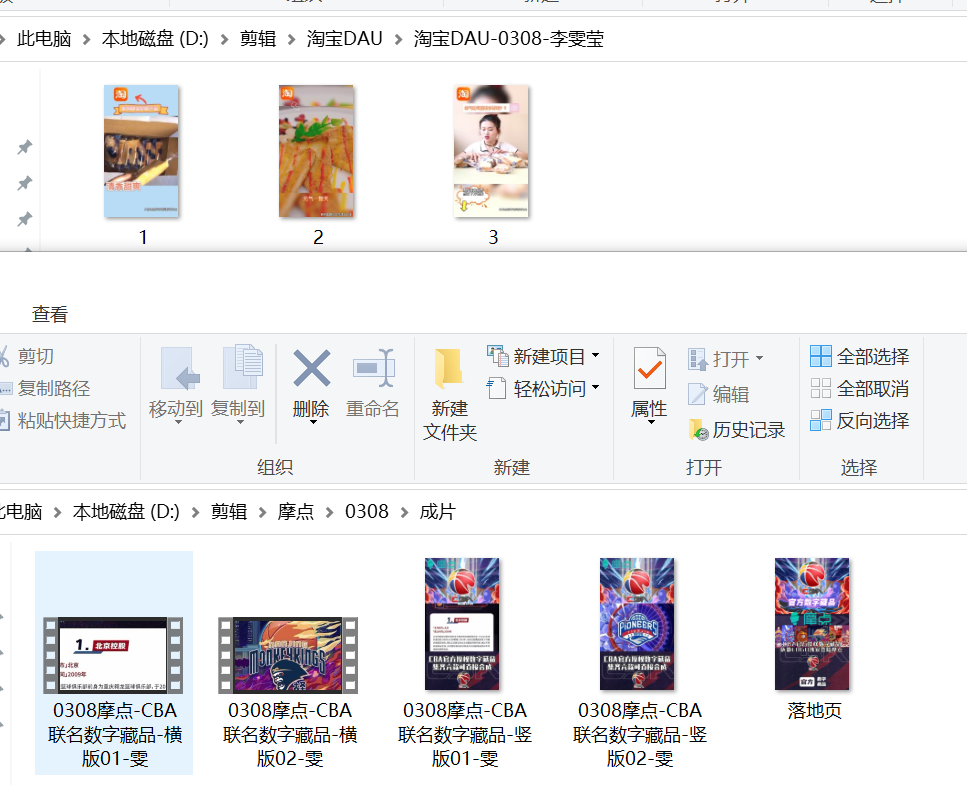This screenshot has height=785, width=967.
Task: Open Properties (属性) checkmark icon
Action: pos(649,368)
